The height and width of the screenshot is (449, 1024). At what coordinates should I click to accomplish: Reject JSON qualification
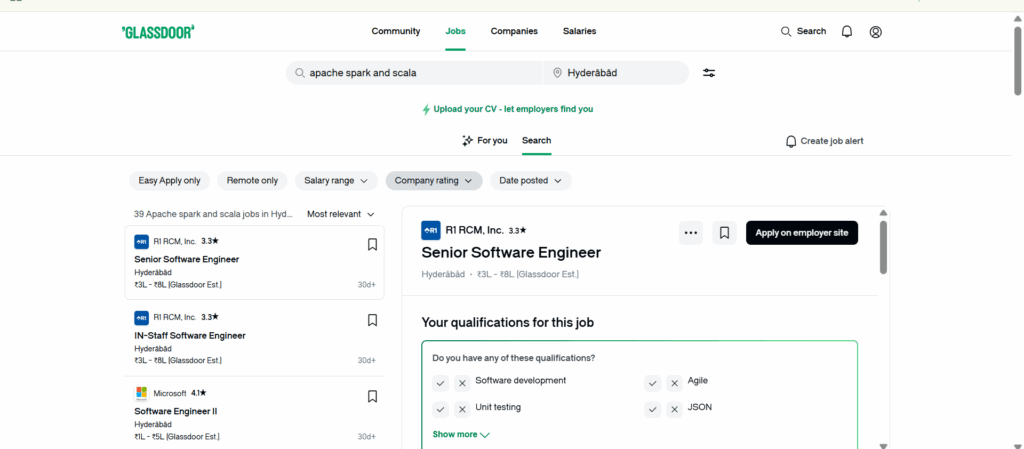click(x=675, y=410)
